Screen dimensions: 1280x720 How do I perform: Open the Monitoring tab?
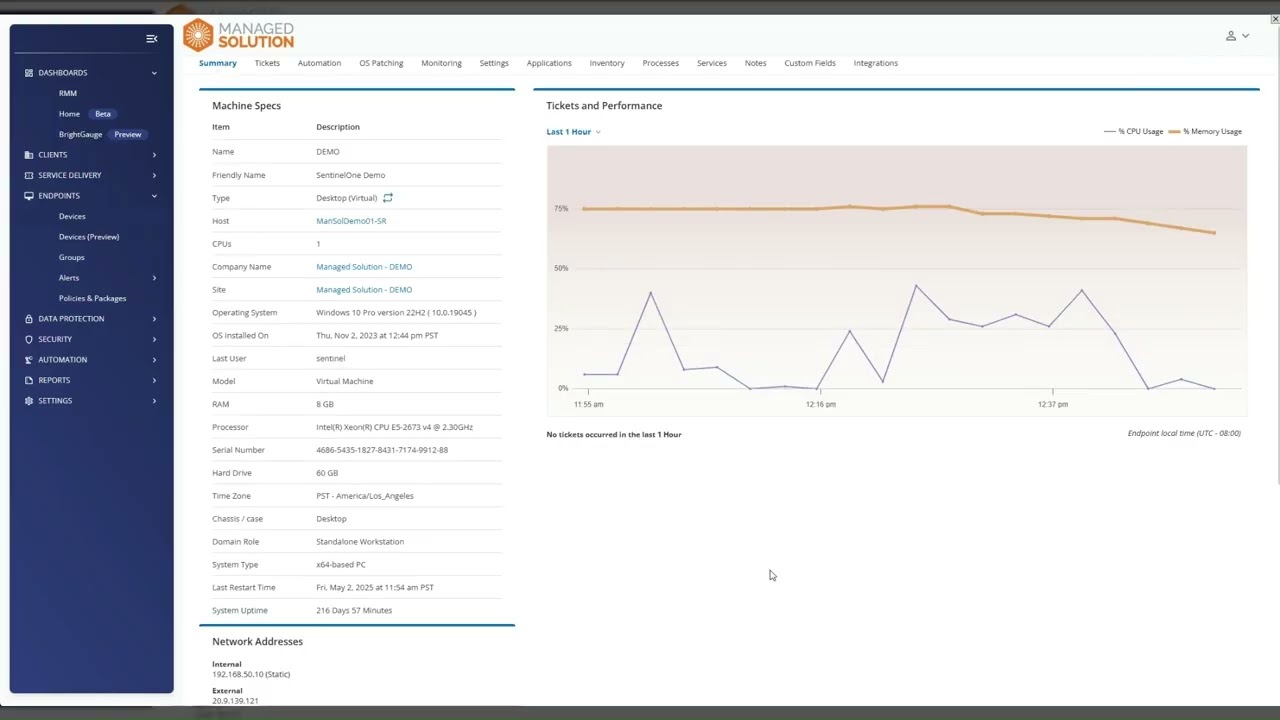coord(441,63)
